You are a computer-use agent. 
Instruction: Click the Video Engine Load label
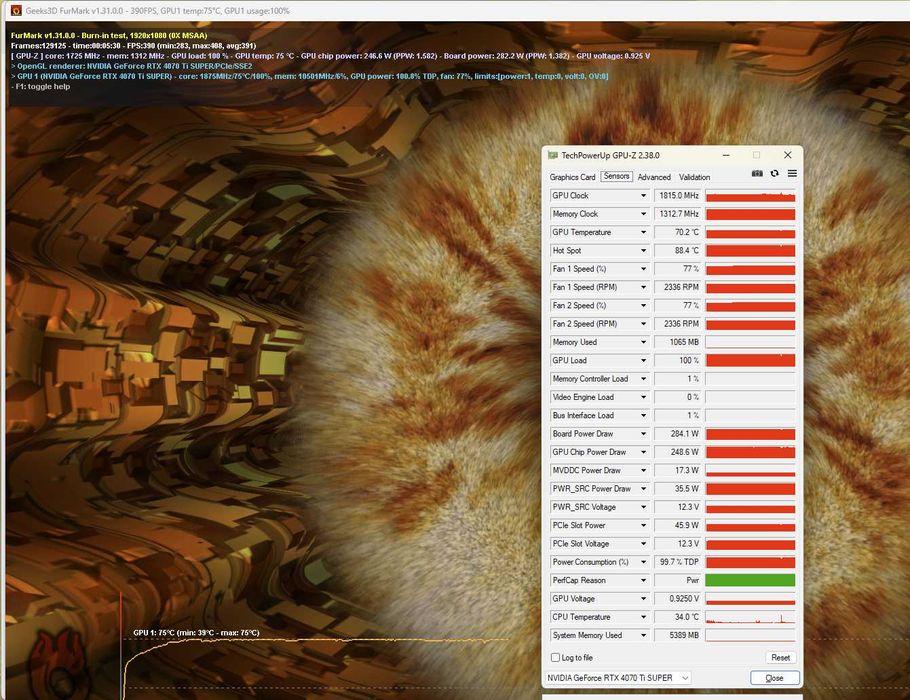[x=583, y=397]
